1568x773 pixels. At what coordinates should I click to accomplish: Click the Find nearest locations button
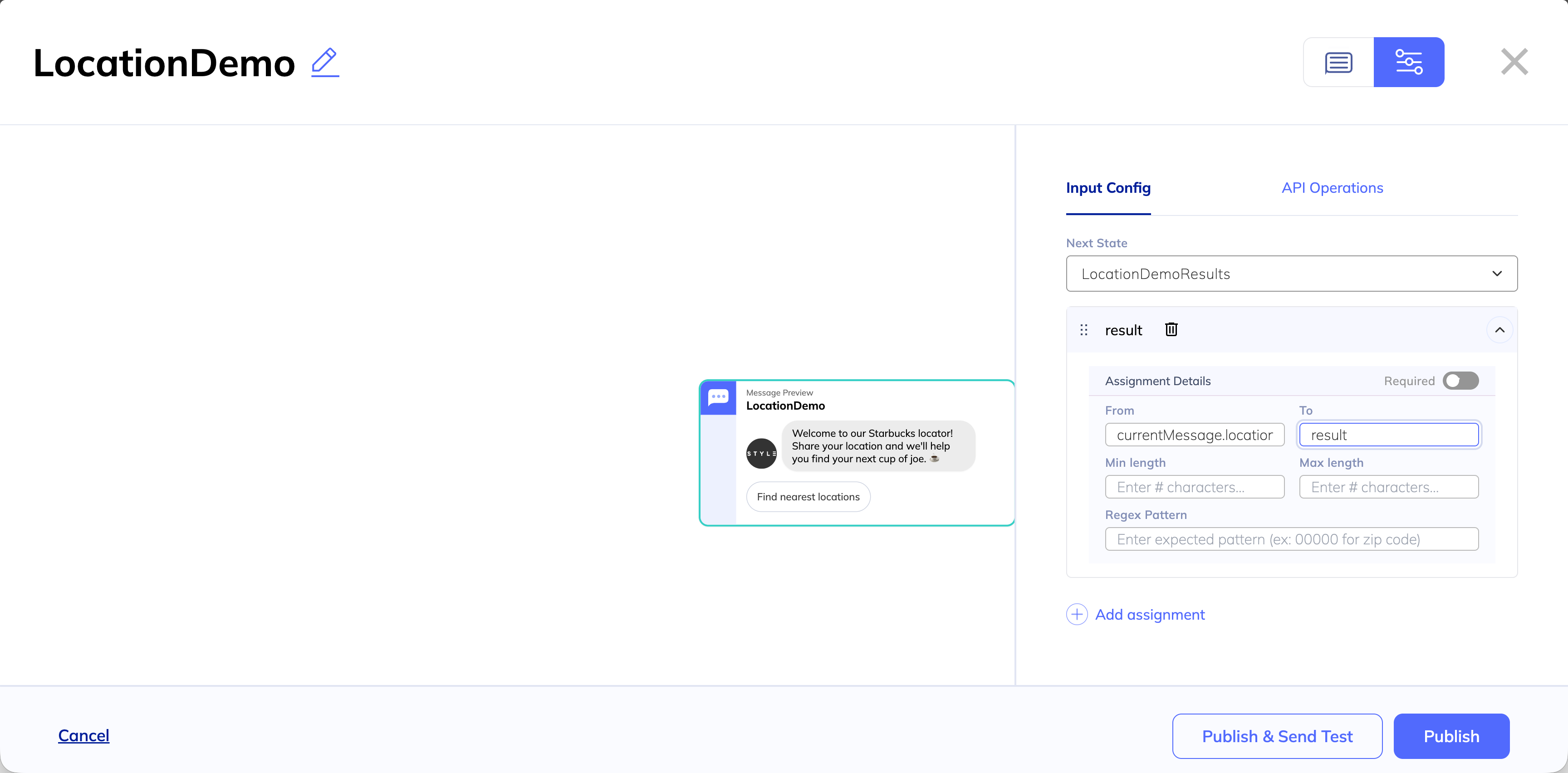[x=808, y=497]
